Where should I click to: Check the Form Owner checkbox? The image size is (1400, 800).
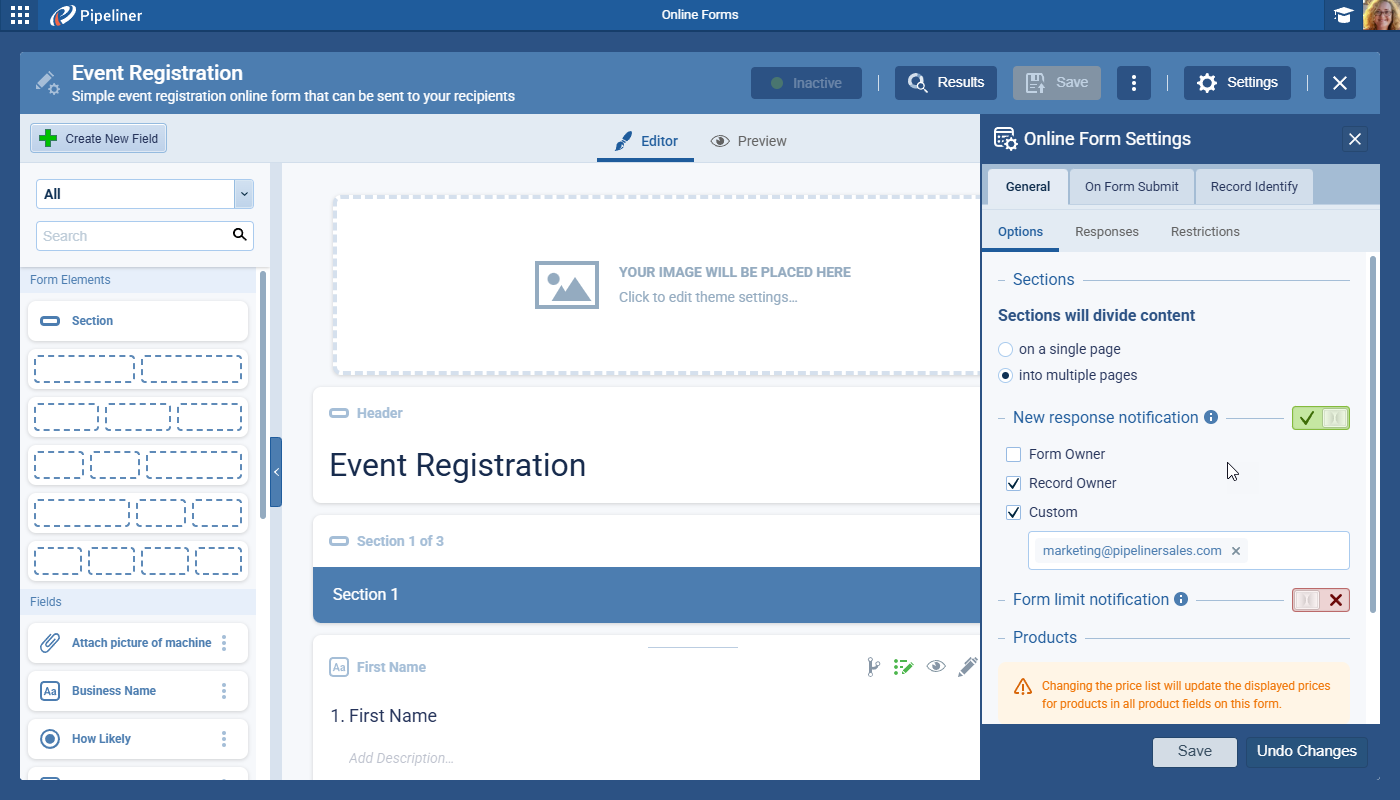[x=1014, y=454]
